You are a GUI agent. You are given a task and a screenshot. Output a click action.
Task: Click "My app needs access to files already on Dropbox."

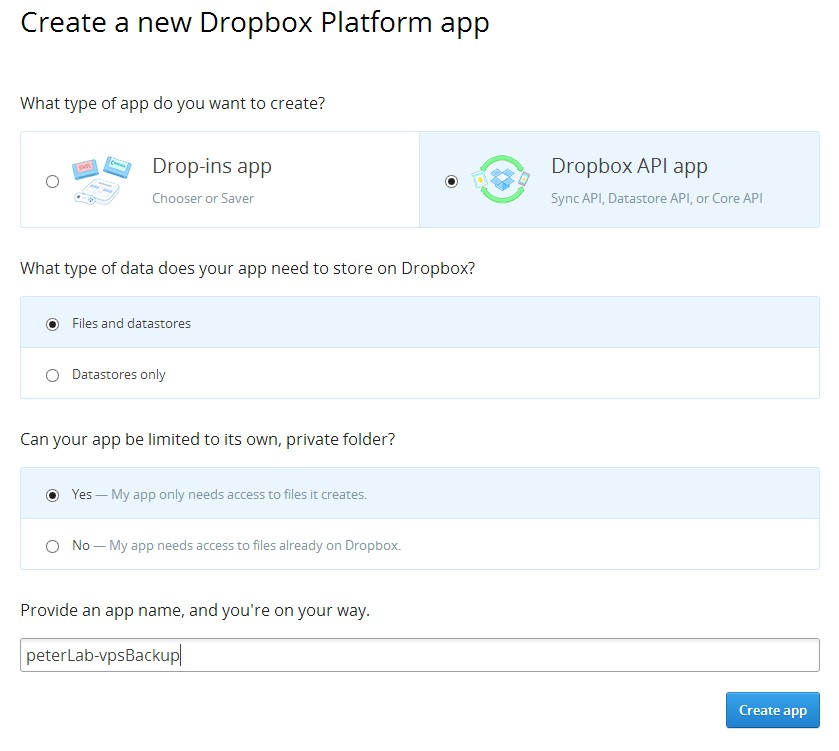click(x=255, y=546)
